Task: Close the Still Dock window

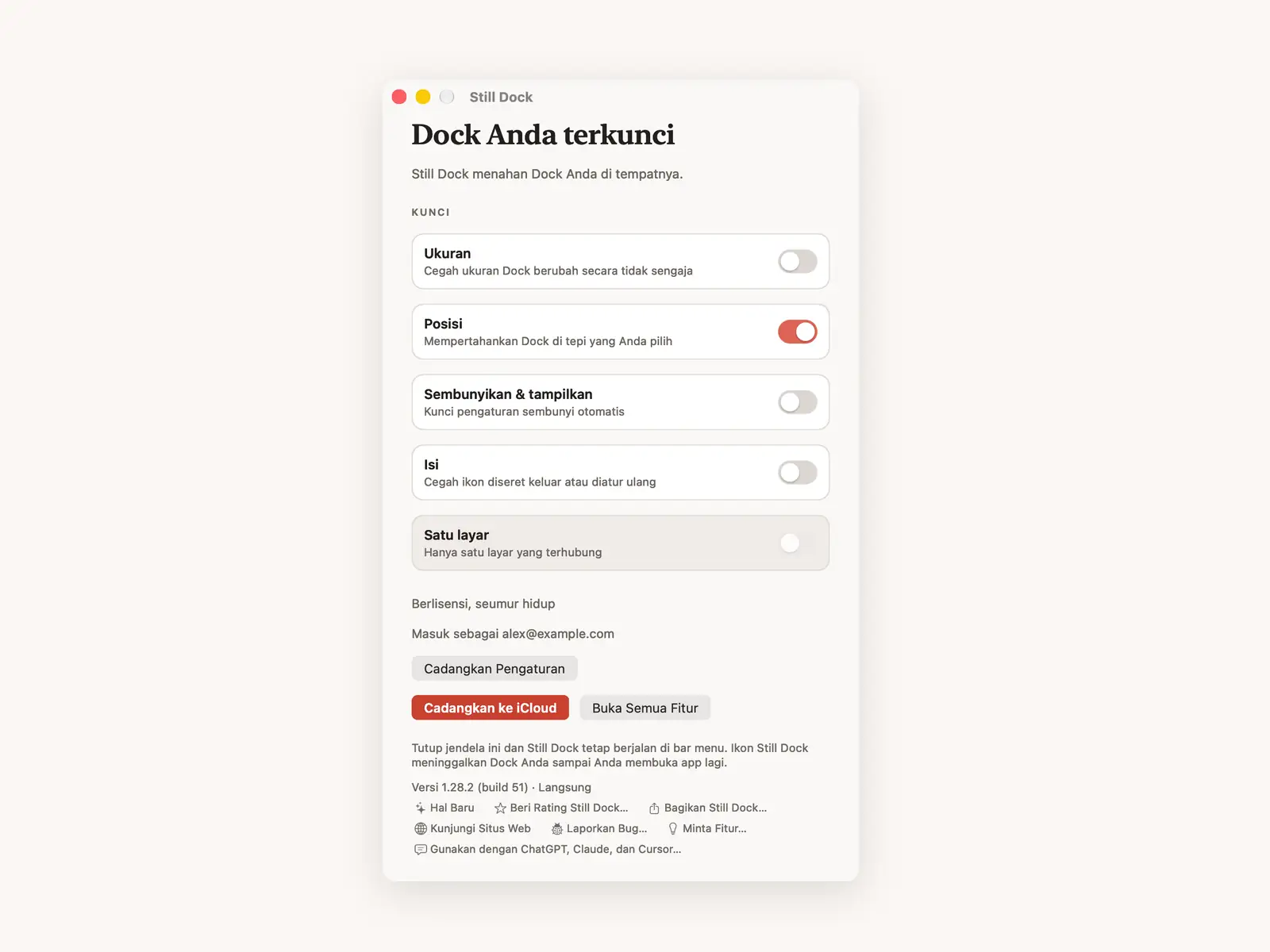Action: tap(399, 97)
